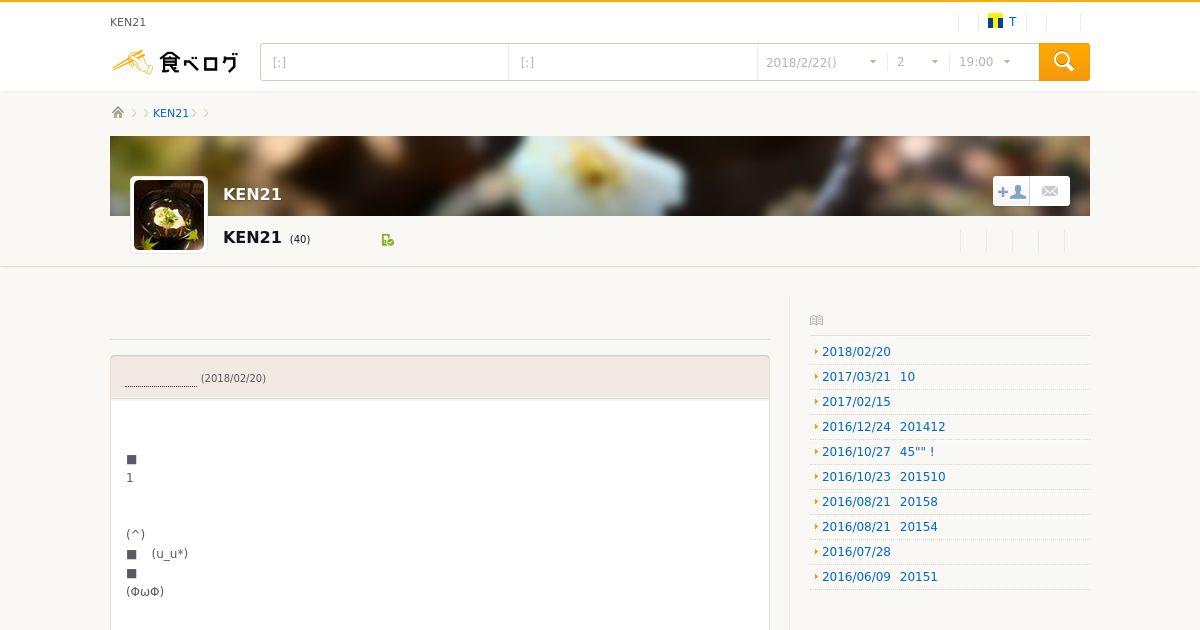Click the (2018/02/20) date in post header
The height and width of the screenshot is (630, 1200).
click(233, 378)
